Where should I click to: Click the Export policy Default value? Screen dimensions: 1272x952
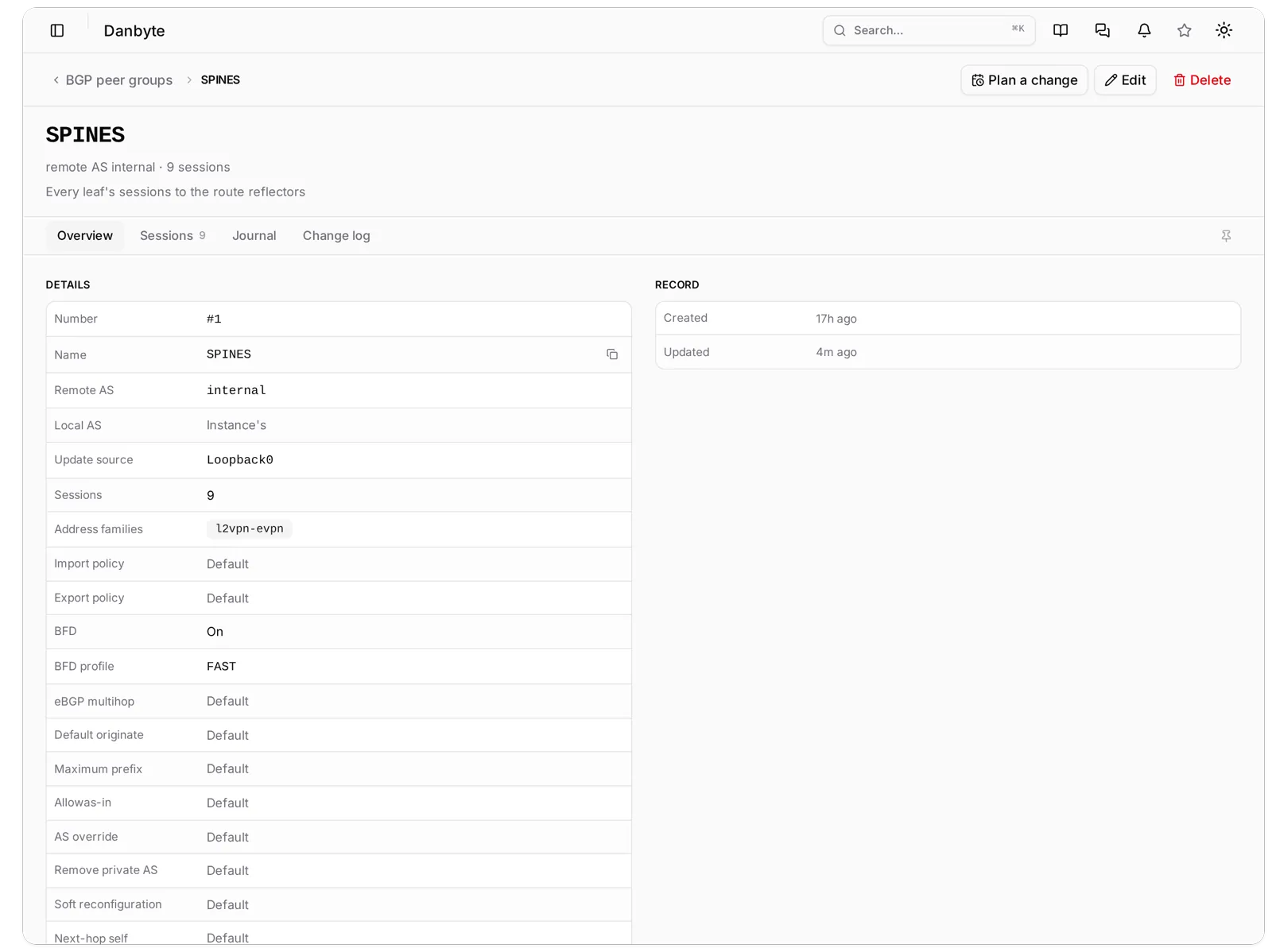[x=227, y=598]
